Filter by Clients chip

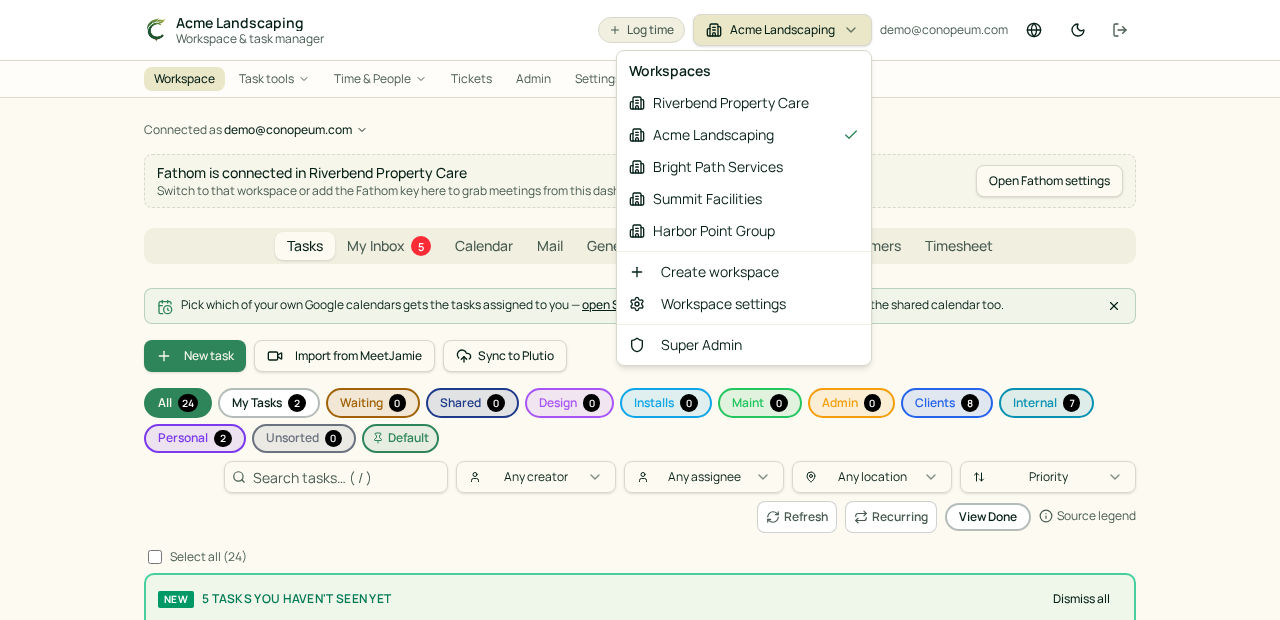point(947,403)
